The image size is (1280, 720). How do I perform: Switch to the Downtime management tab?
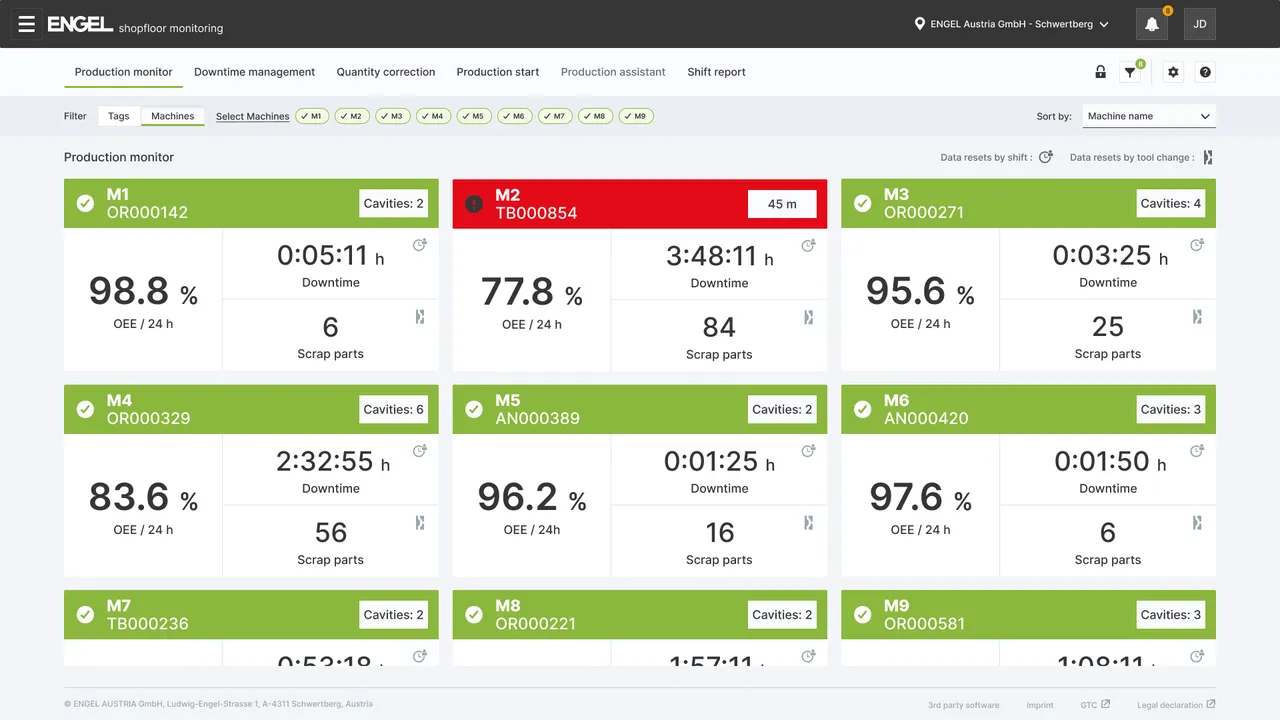coord(254,72)
